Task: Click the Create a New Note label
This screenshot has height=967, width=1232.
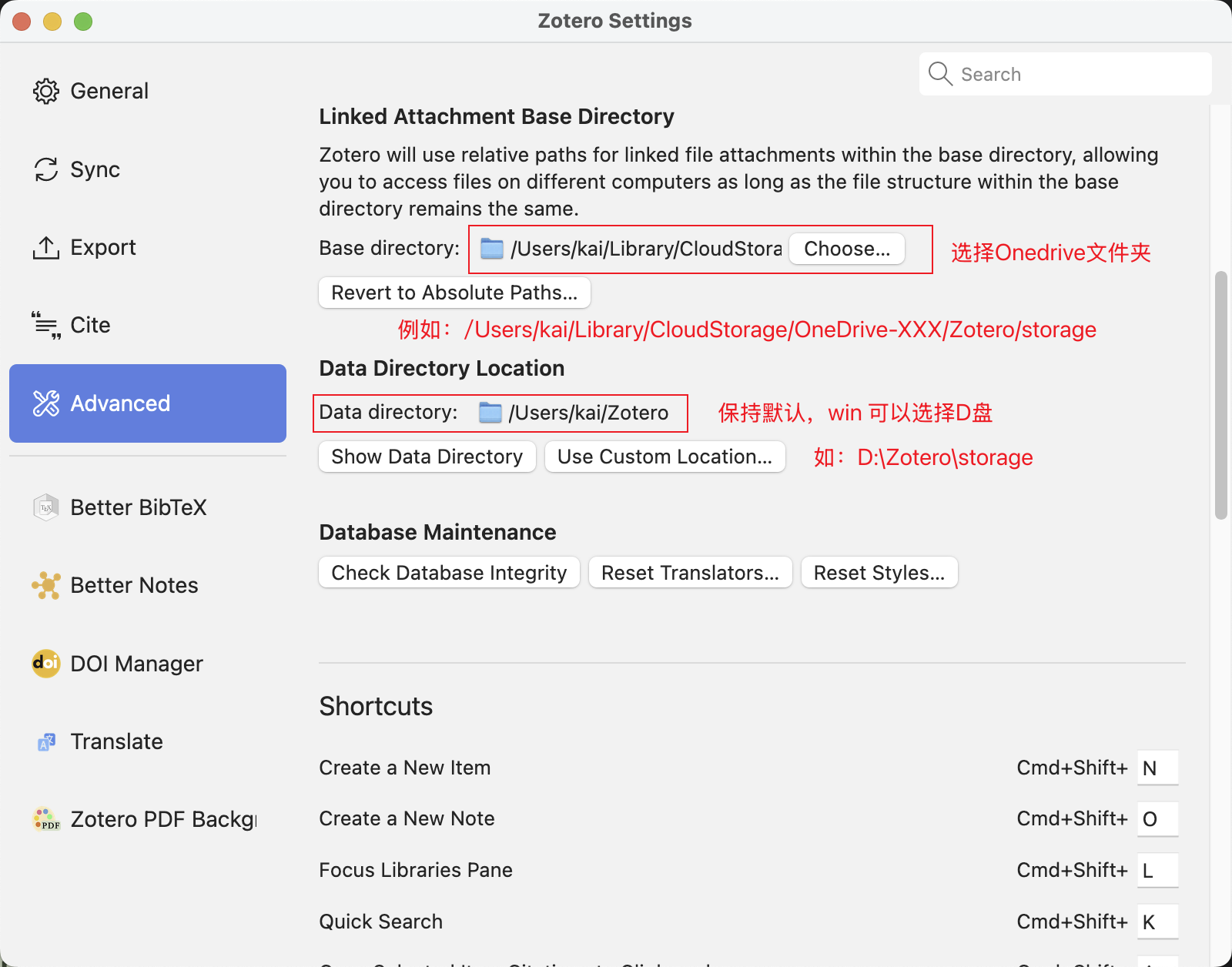Action: point(407,818)
